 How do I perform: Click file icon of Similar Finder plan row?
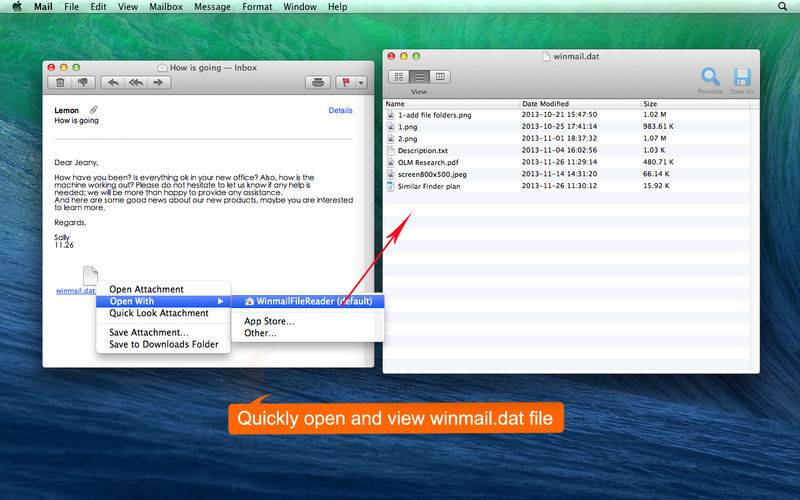pos(391,186)
